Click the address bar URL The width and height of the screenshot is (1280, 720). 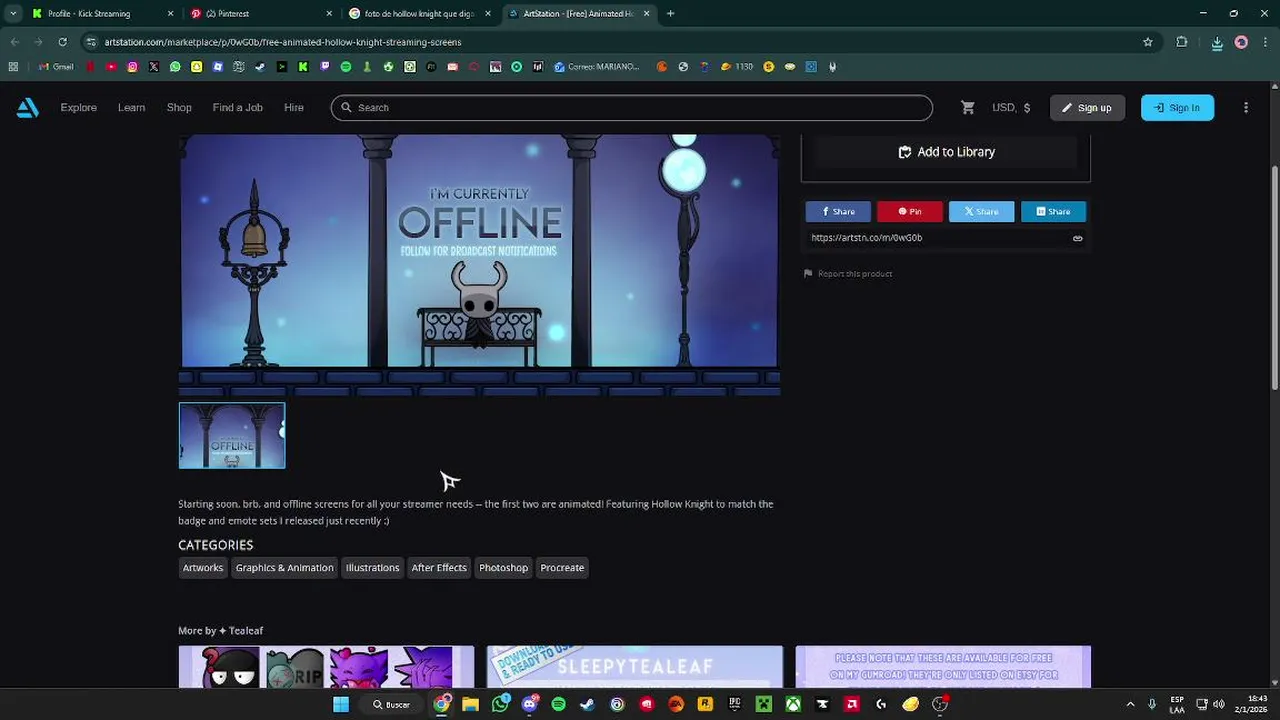pos(283,42)
